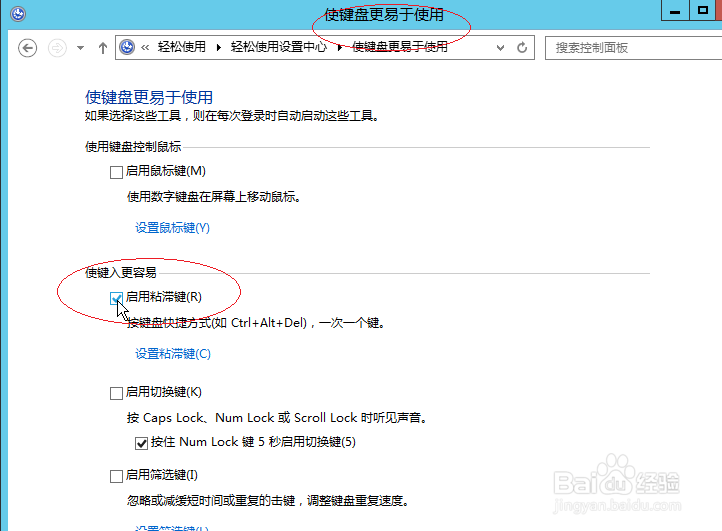Viewport: 722px width, 531px height.
Task: Click the window system icon in title bar
Action: pos(18,14)
